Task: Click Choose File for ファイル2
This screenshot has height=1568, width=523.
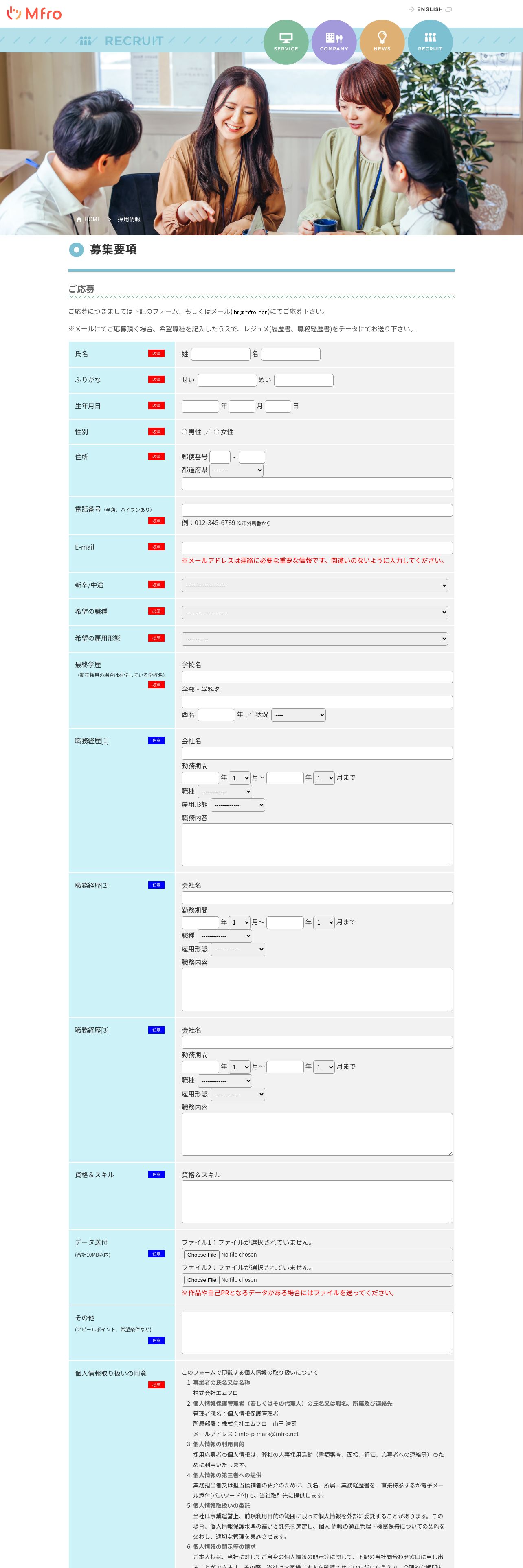Action: tap(202, 1280)
